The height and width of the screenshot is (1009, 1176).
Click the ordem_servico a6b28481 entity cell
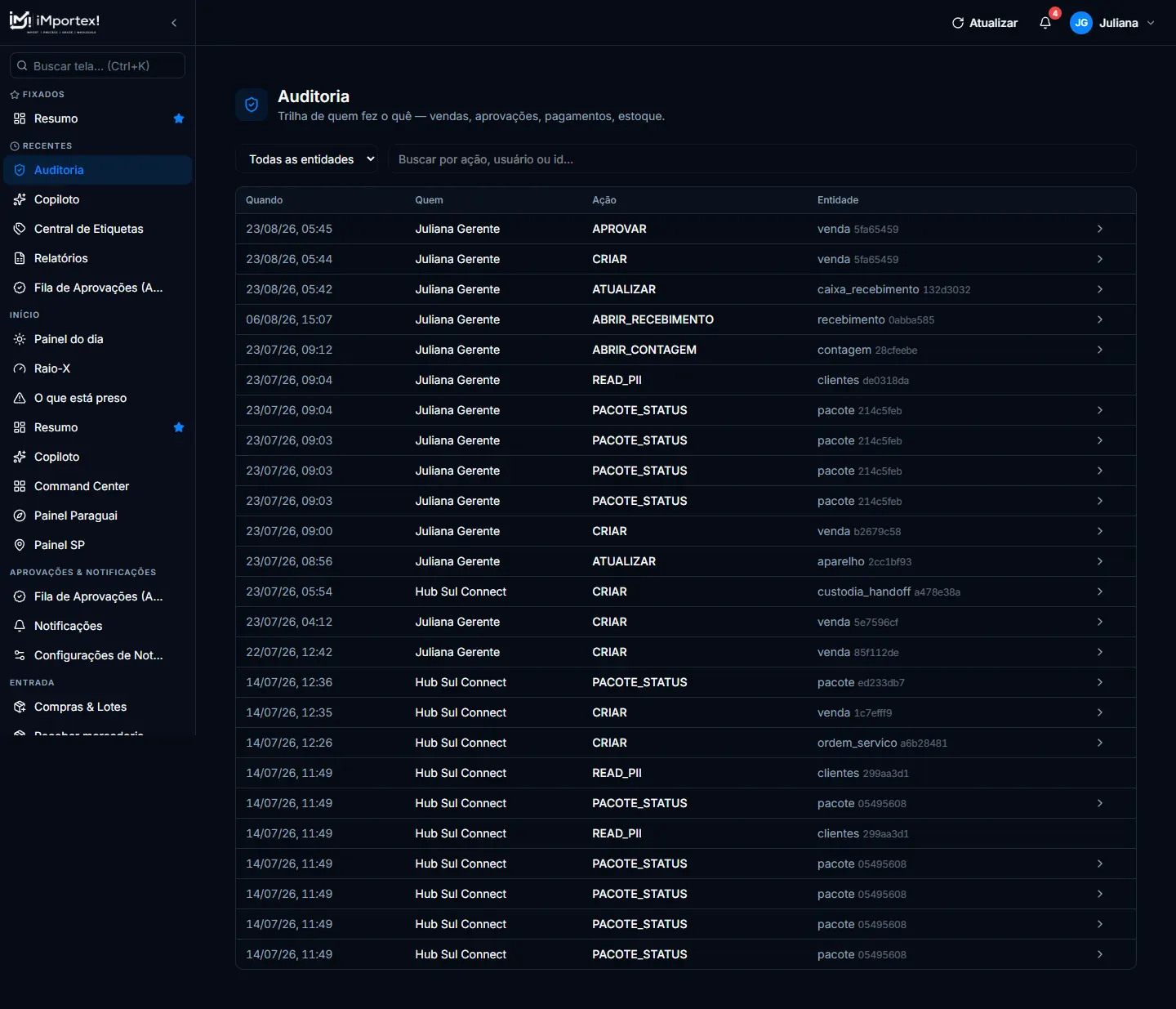[882, 743]
